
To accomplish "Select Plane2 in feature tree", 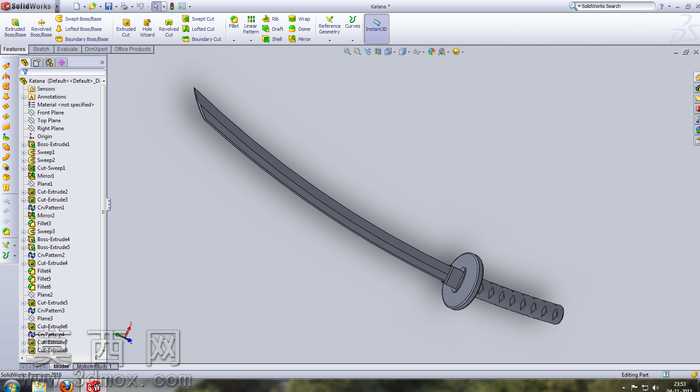I will tap(41, 295).
